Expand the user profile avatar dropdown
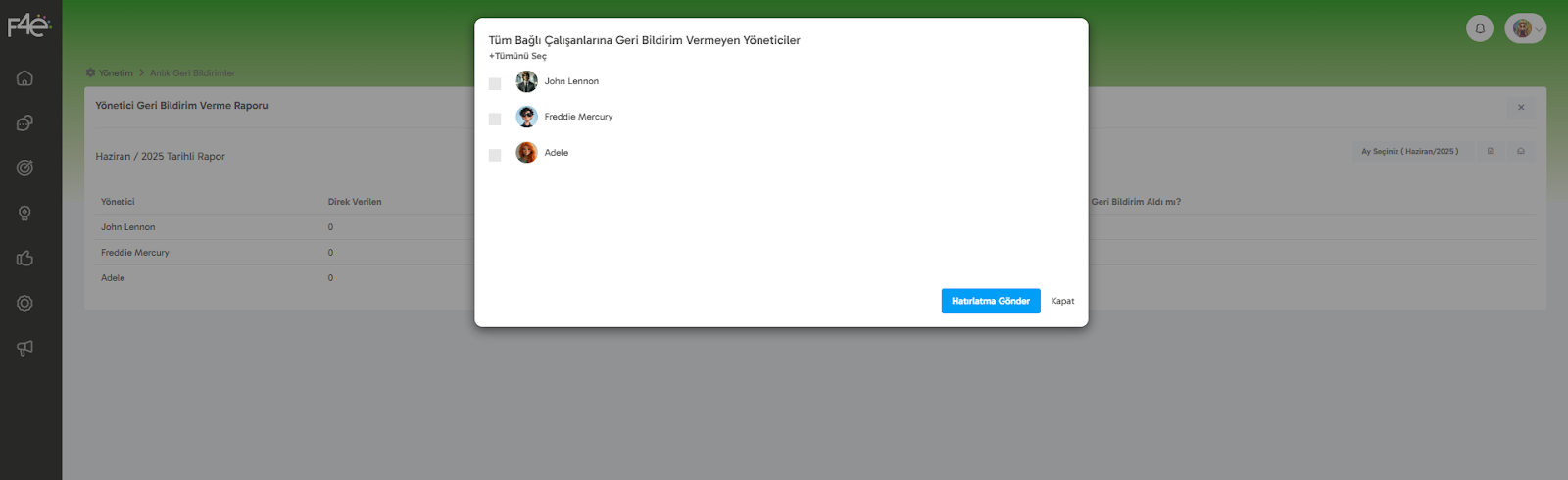Viewport: 1568px width, 480px height. click(x=1526, y=28)
